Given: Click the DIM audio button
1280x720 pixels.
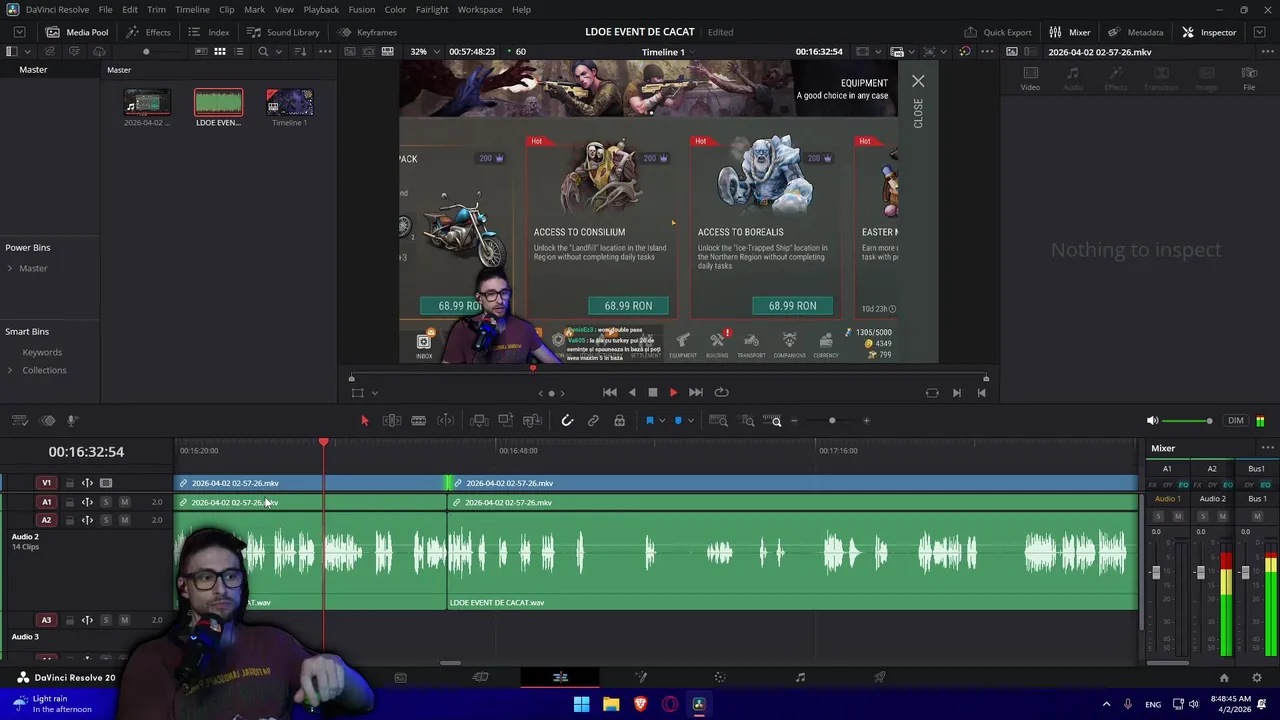Looking at the screenshot, I should pos(1236,421).
